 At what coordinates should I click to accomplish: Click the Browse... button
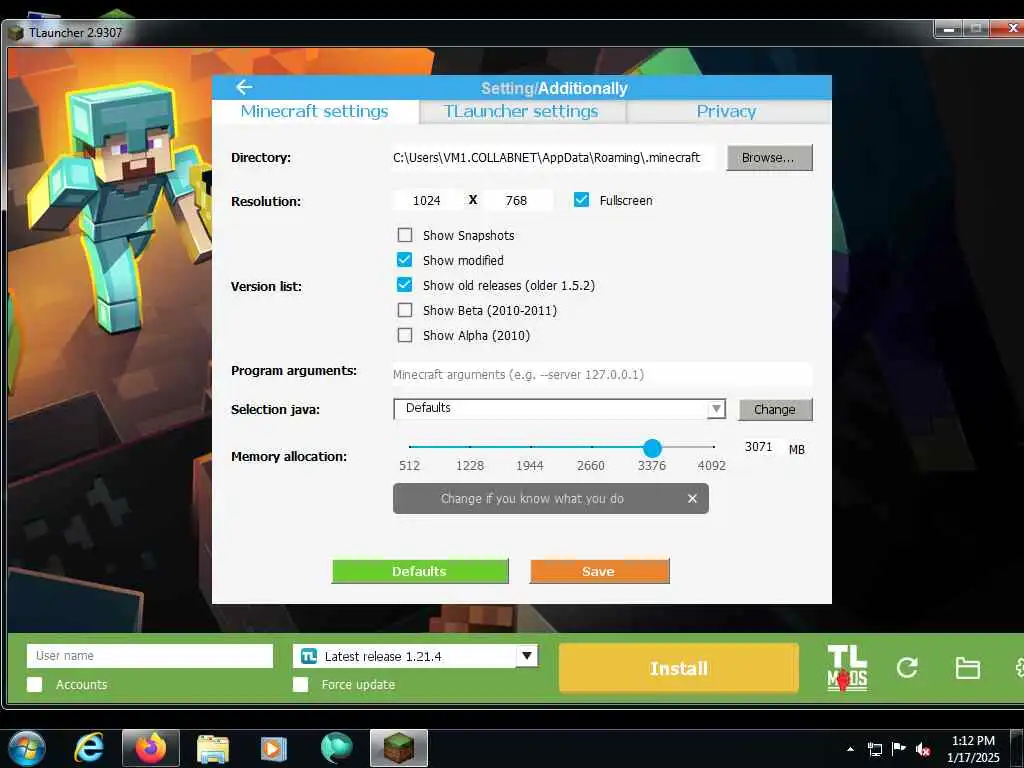769,157
